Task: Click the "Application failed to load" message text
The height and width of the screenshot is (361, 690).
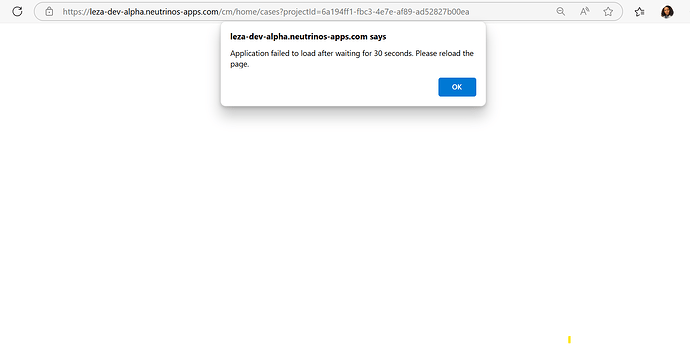Action: click(x=273, y=53)
